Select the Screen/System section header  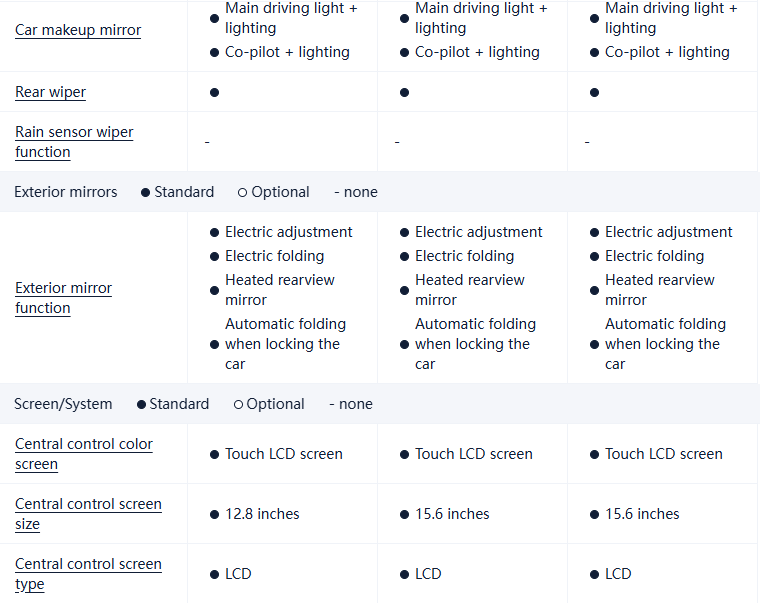click(63, 404)
